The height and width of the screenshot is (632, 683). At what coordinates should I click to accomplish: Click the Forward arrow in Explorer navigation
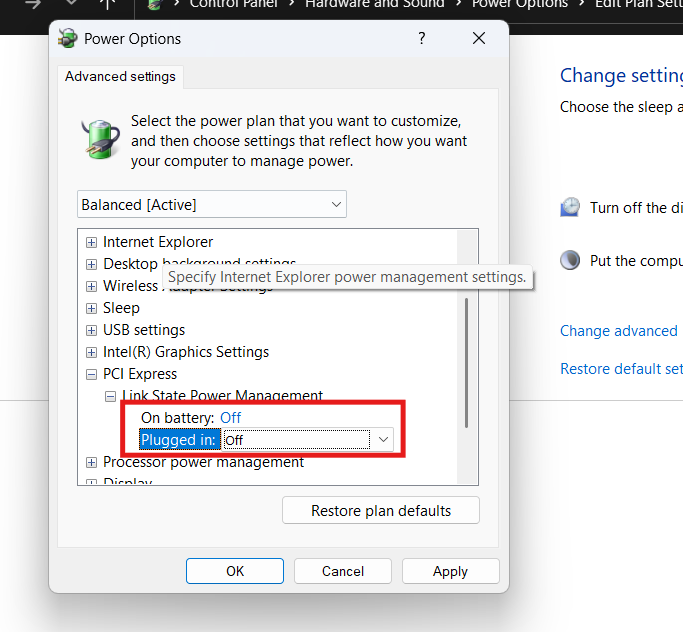coord(33,4)
